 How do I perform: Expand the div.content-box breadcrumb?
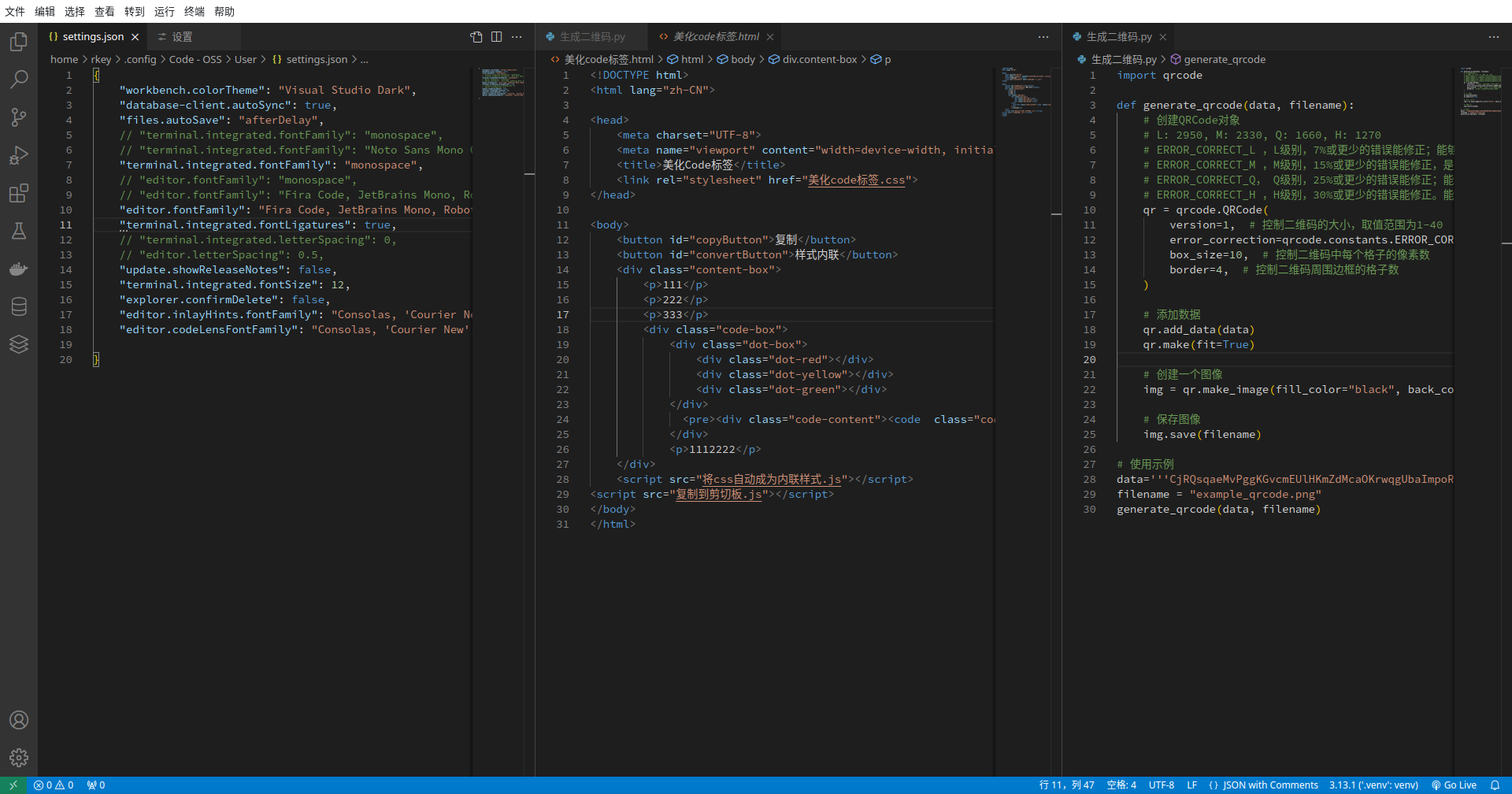pyautogui.click(x=813, y=60)
